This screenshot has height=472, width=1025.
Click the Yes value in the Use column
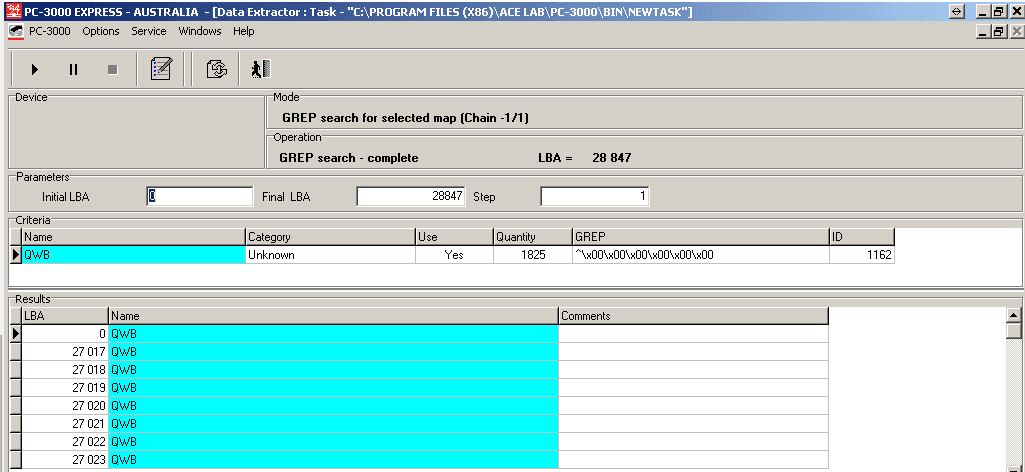pos(454,255)
